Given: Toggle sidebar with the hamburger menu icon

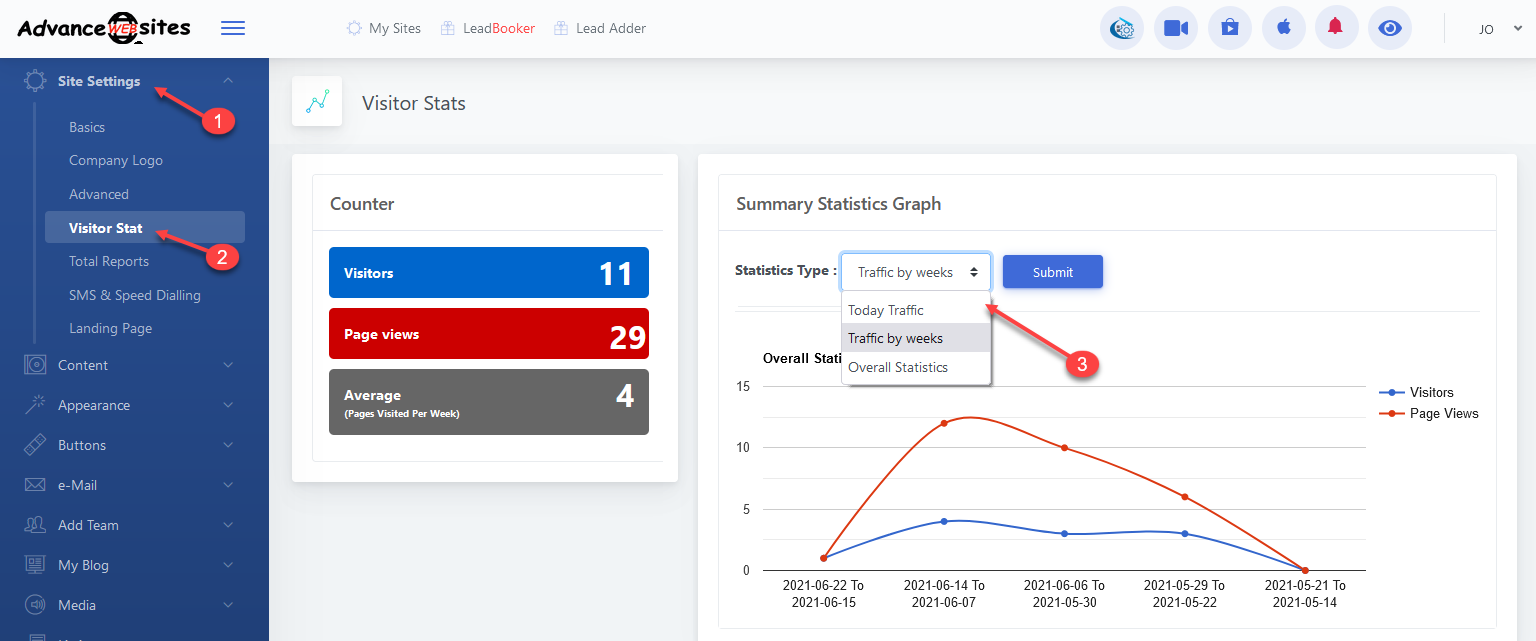Looking at the screenshot, I should tap(233, 28).
